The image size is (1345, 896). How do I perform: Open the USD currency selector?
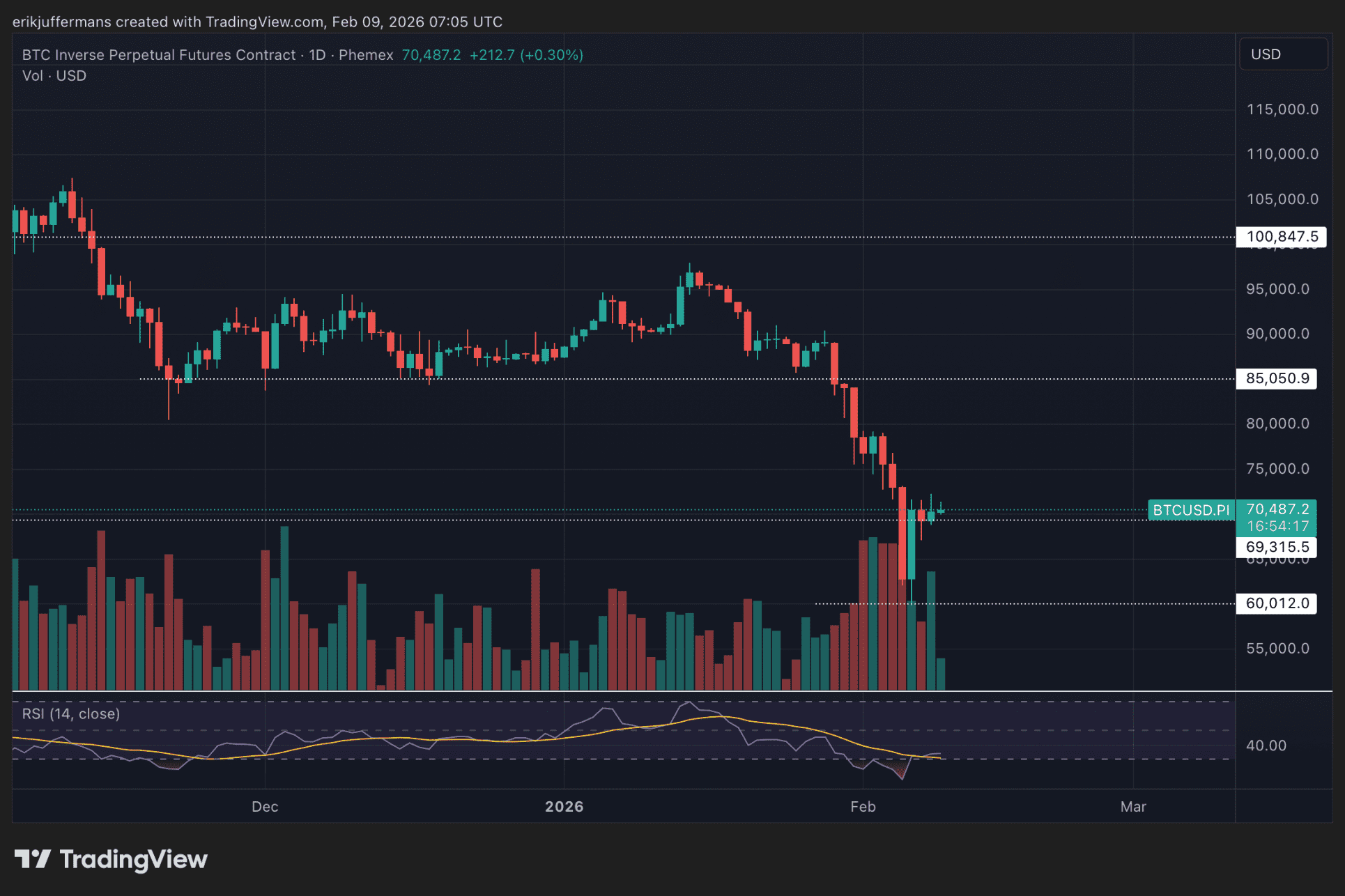[x=1282, y=54]
